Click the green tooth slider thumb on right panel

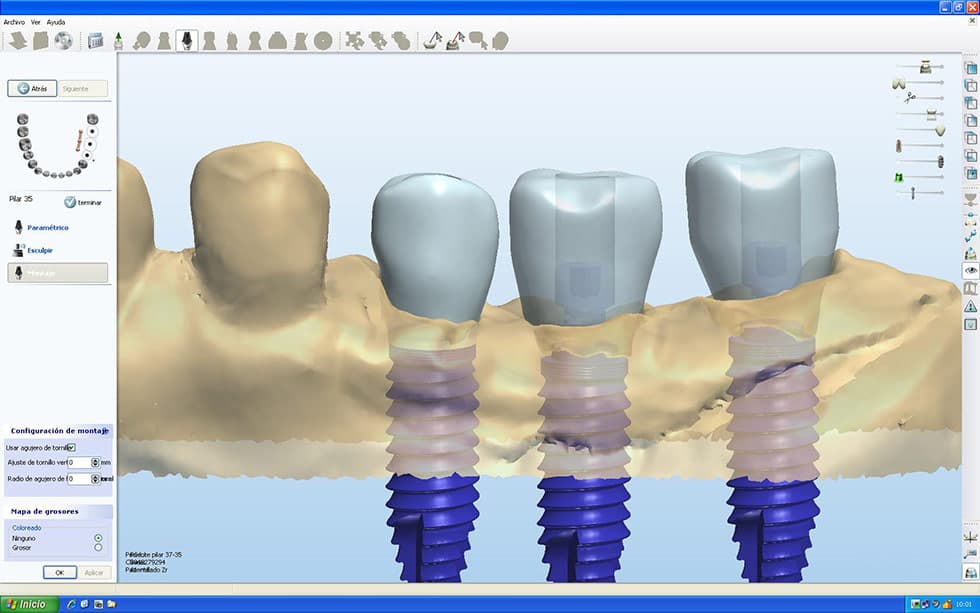[x=899, y=176]
